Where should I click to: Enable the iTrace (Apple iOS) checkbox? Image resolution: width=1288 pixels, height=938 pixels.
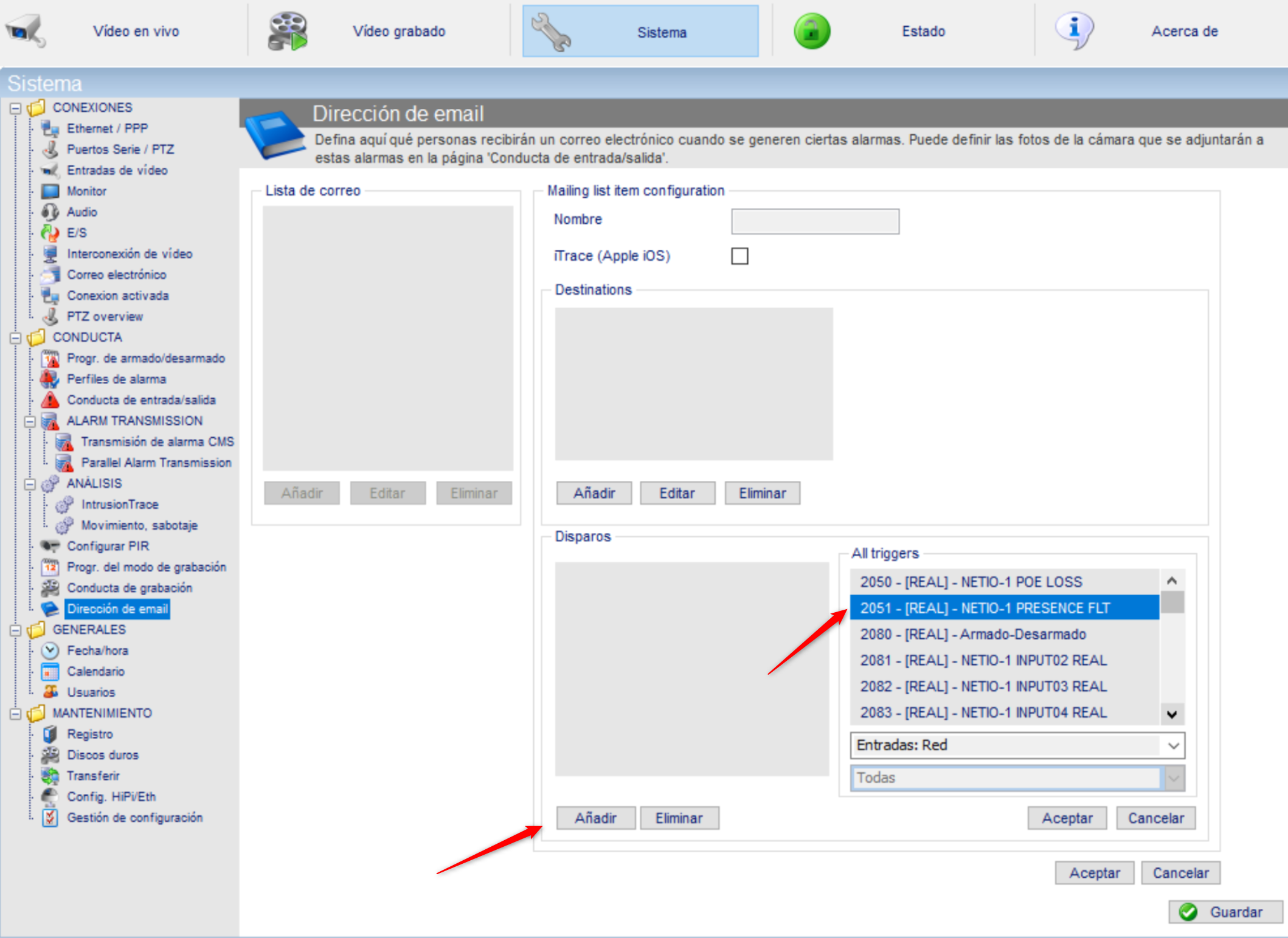tap(739, 256)
